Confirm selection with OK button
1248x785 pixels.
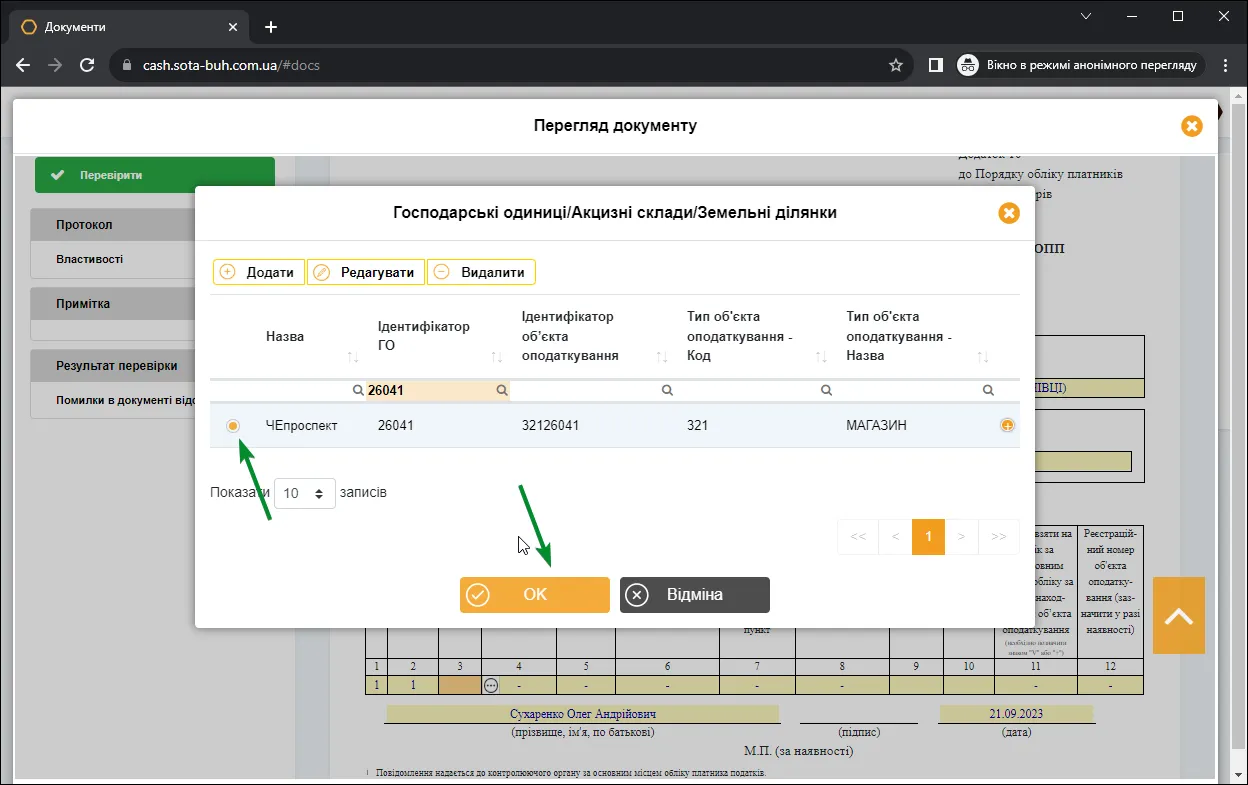pos(534,595)
